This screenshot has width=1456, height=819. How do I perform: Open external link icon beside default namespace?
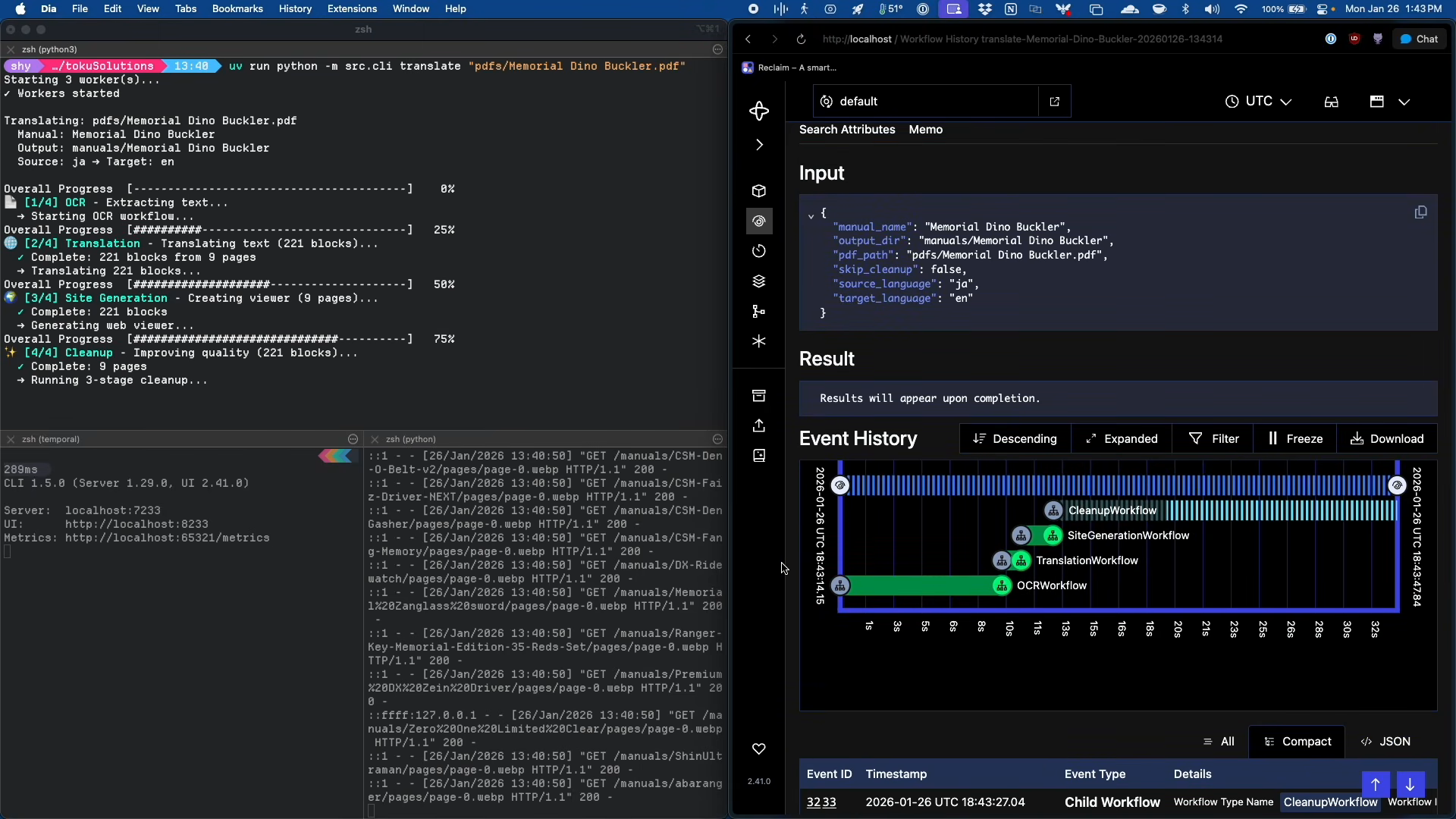[1054, 102]
